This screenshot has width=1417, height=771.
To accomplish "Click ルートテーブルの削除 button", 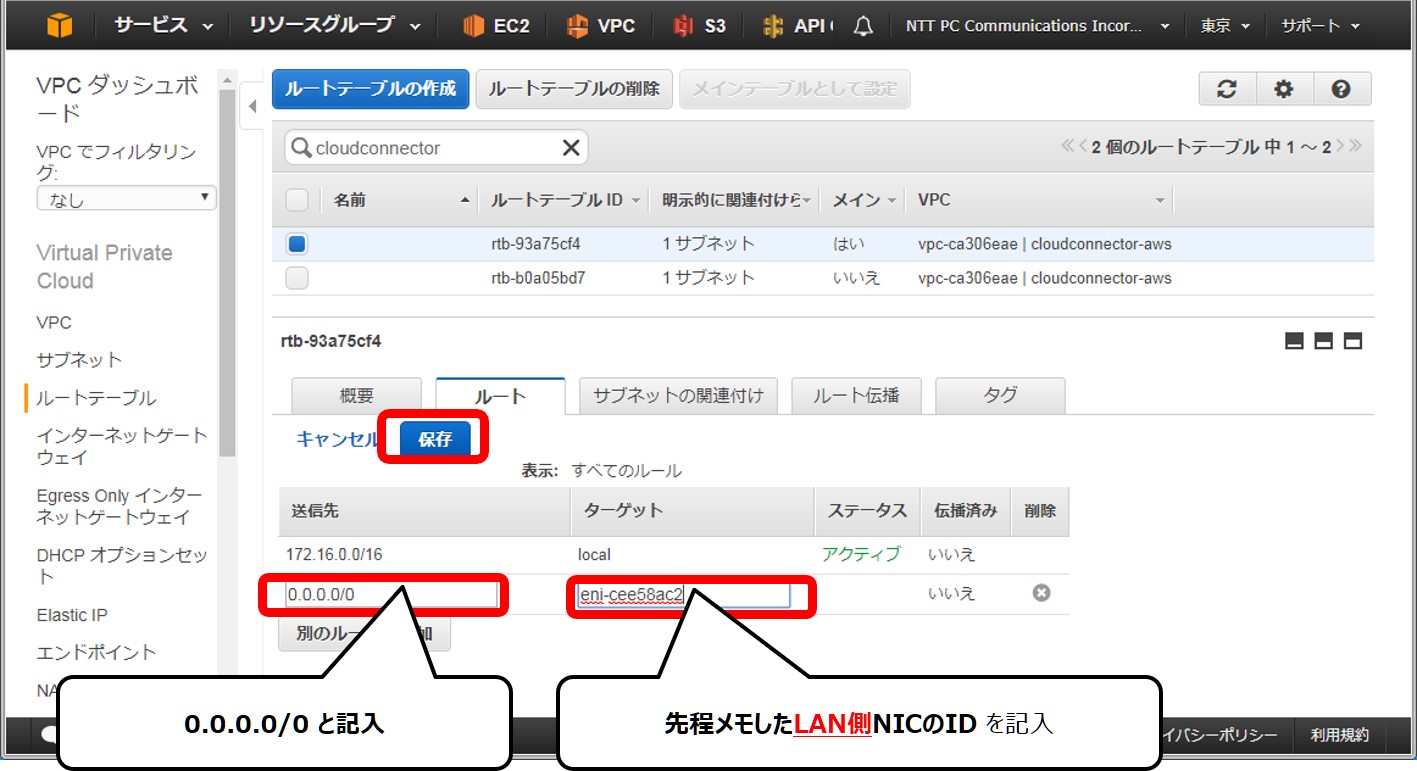I will [574, 89].
